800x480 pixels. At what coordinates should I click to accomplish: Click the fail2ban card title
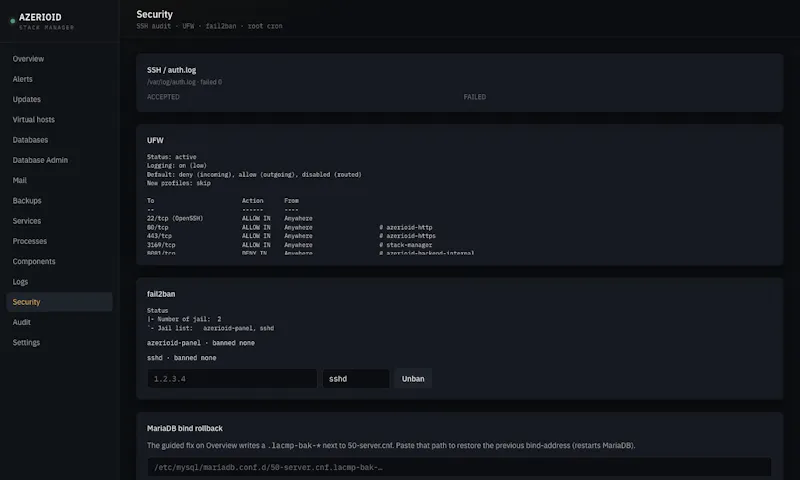[161, 294]
